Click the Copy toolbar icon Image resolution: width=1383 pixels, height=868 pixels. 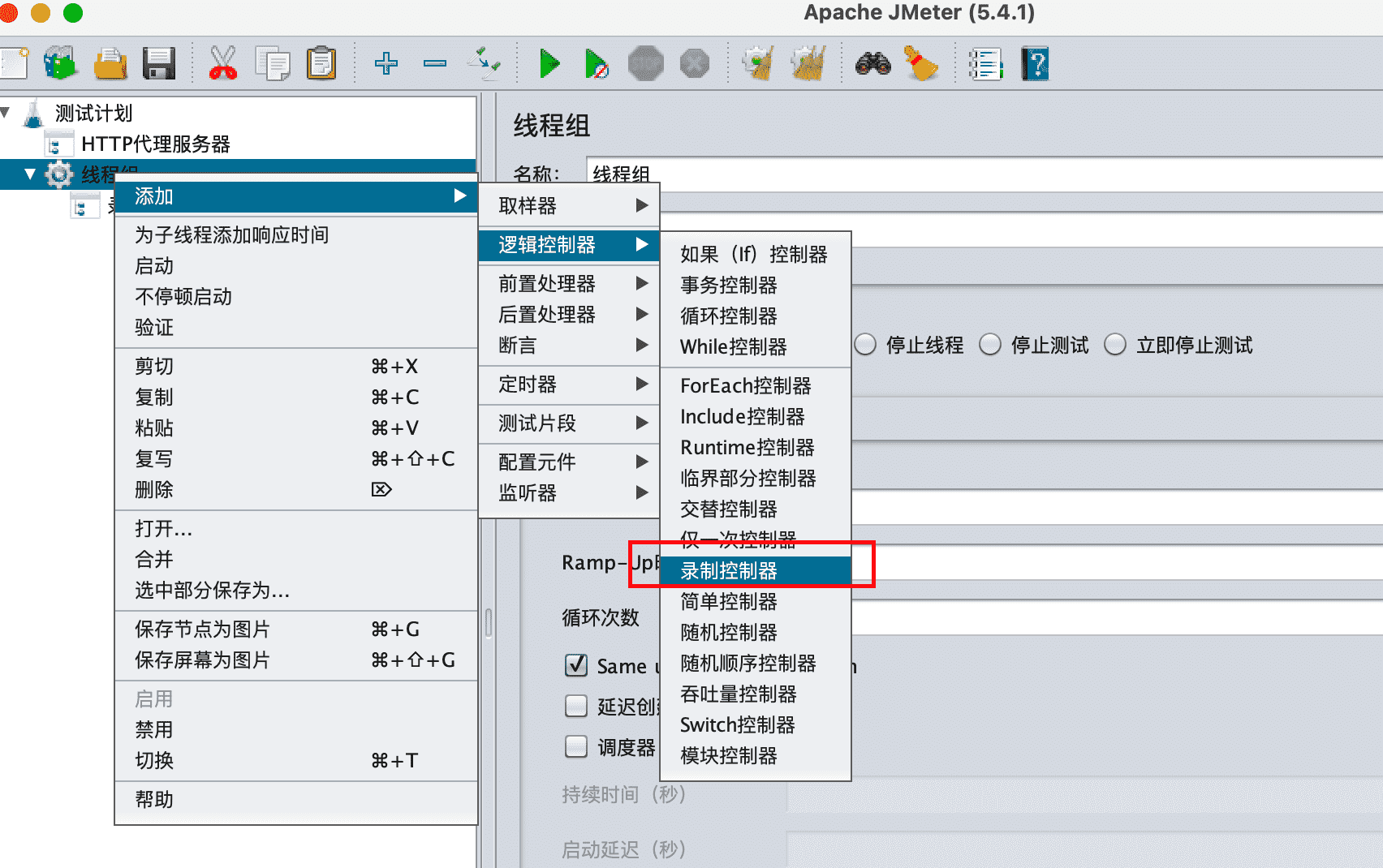point(273,63)
